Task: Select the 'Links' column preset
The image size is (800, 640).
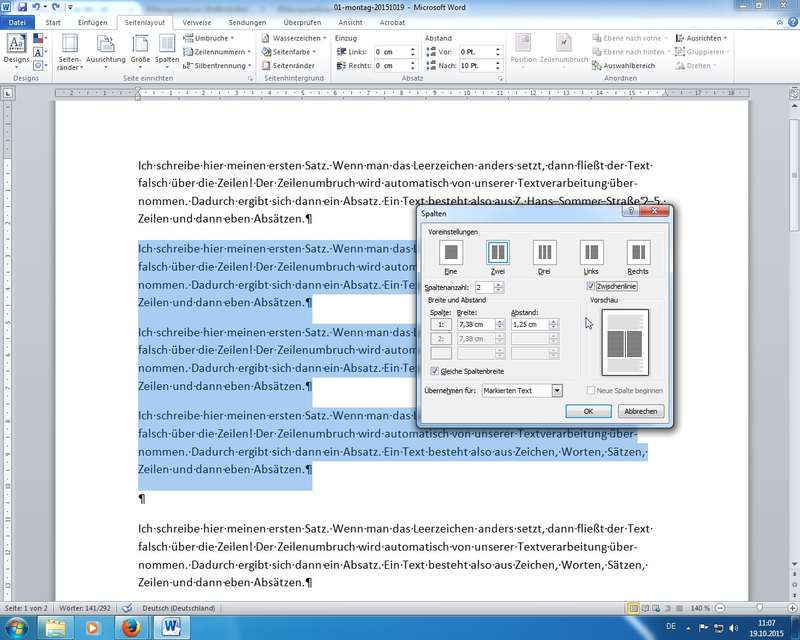Action: click(x=591, y=252)
